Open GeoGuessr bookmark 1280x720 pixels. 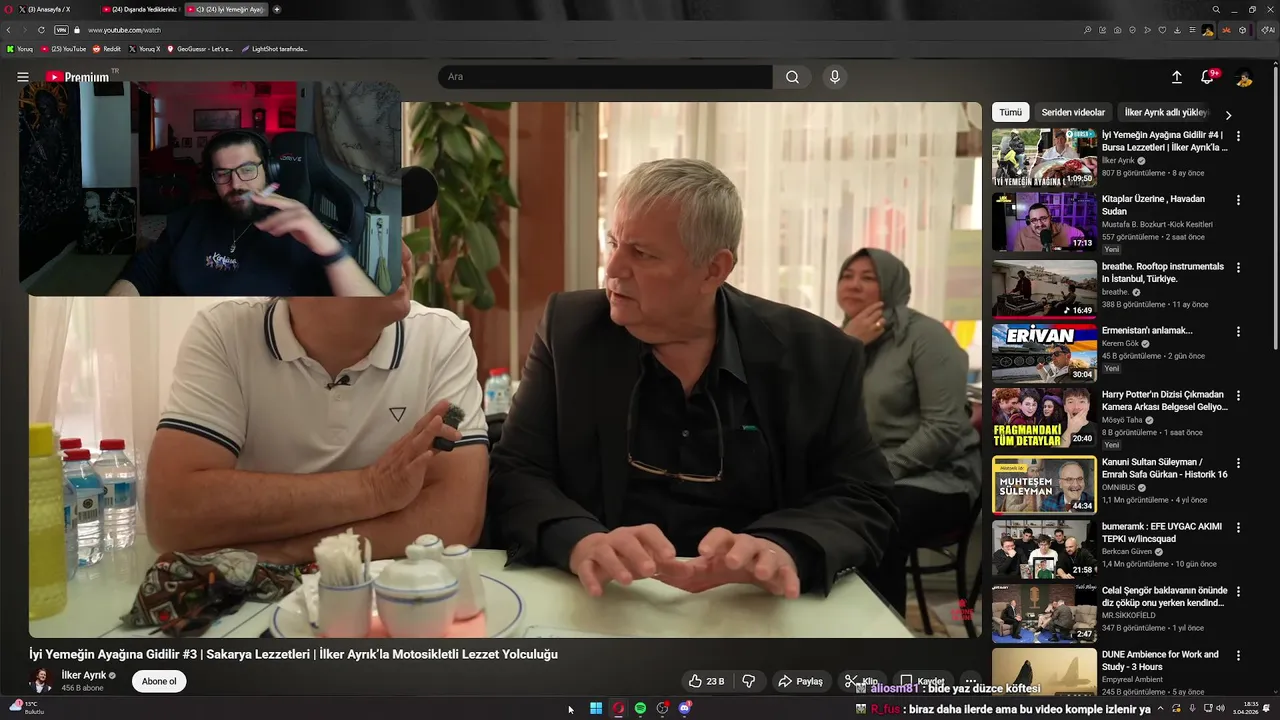click(x=200, y=48)
